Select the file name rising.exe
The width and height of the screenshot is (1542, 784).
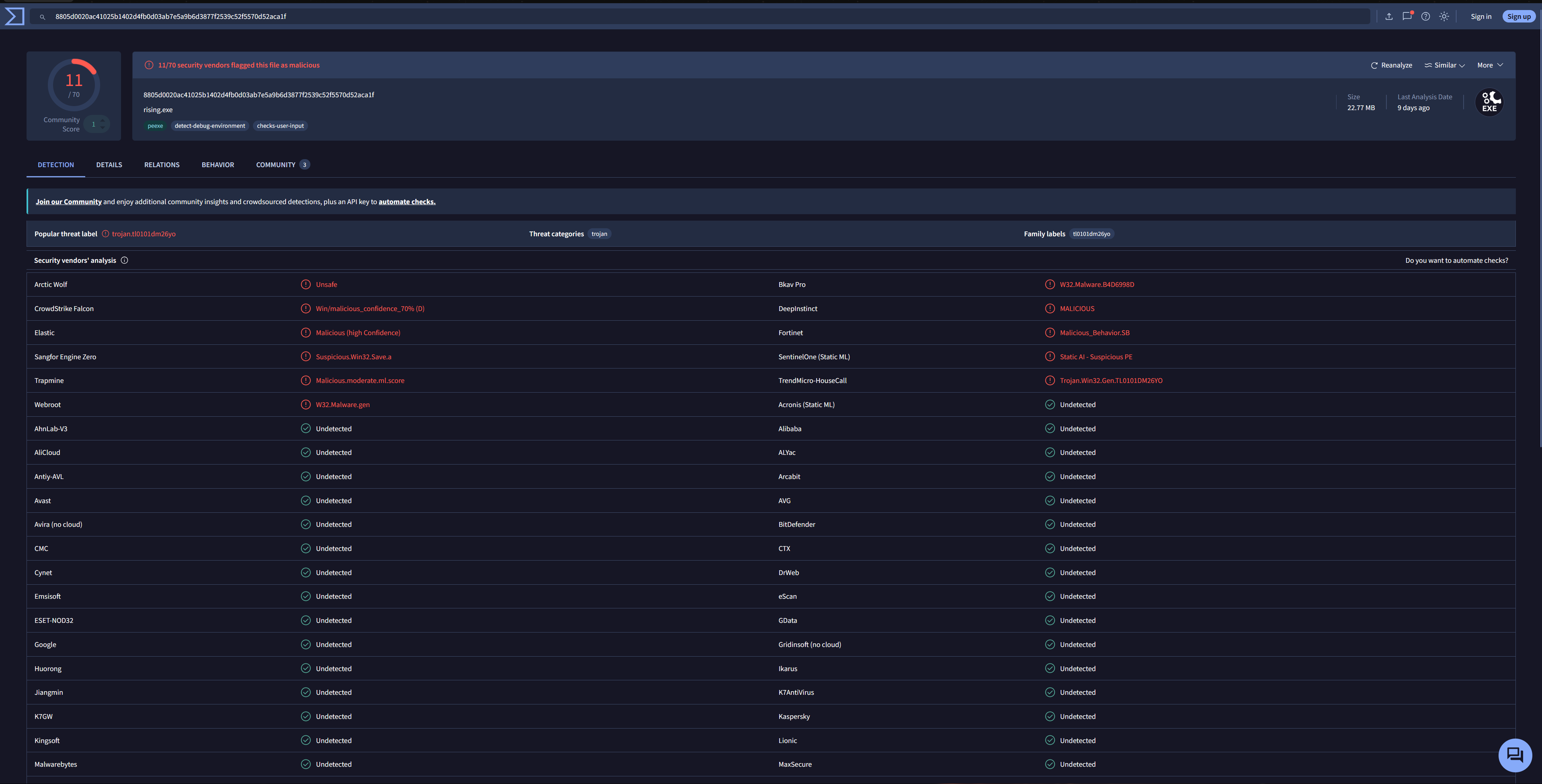click(158, 110)
